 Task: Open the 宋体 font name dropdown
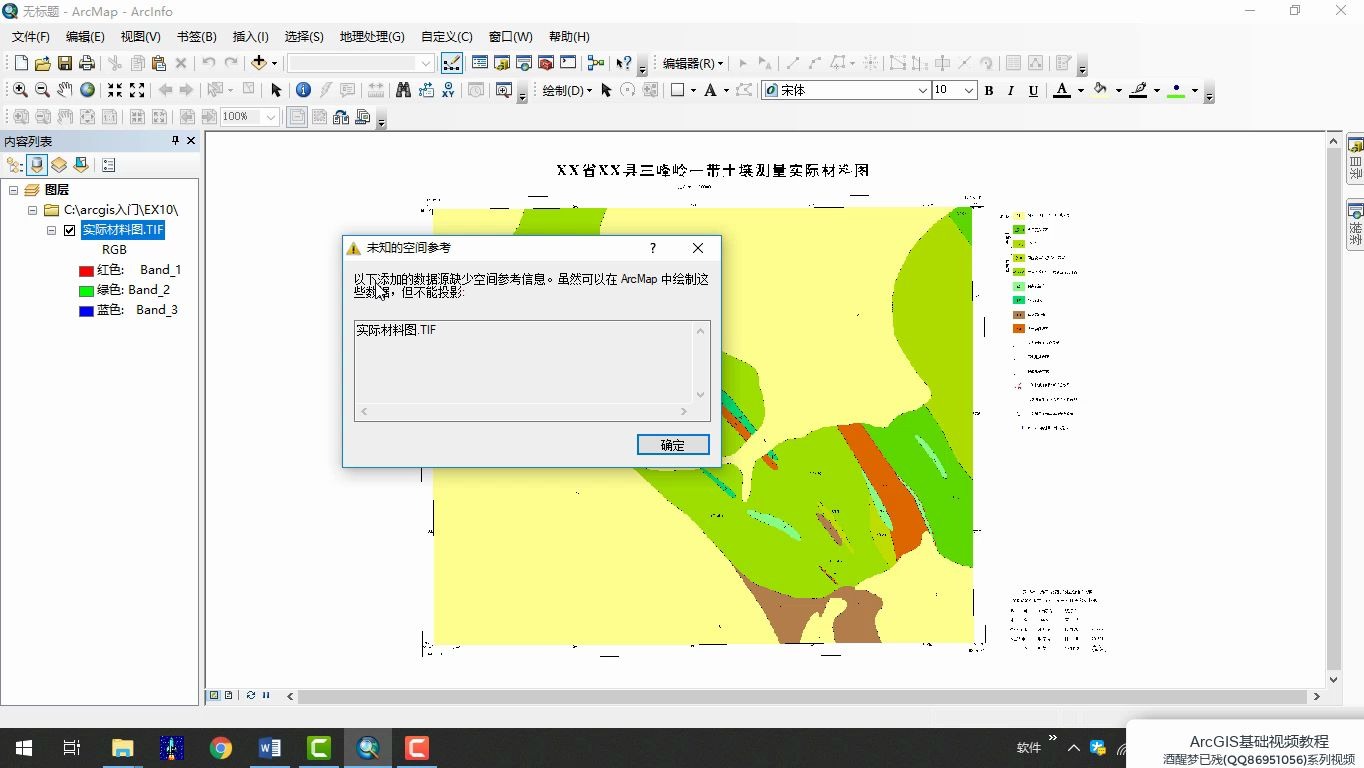[923, 90]
